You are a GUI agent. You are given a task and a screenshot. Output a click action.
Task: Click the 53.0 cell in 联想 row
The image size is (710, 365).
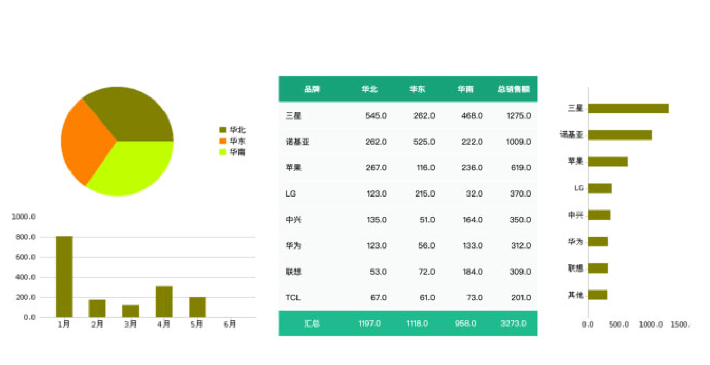click(x=378, y=272)
